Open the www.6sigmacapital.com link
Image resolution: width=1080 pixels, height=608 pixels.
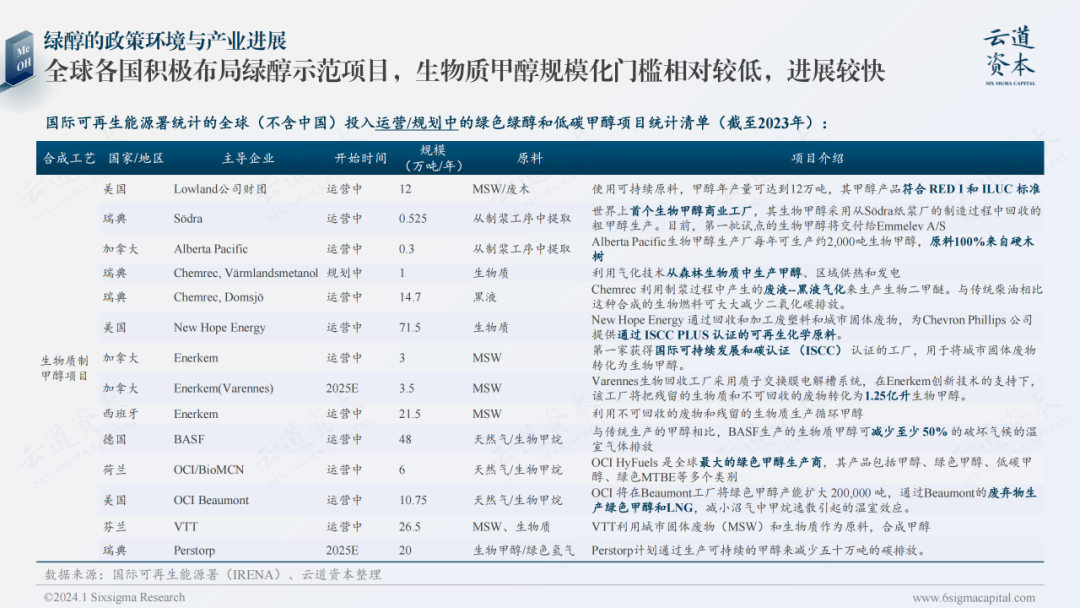[x=973, y=598]
